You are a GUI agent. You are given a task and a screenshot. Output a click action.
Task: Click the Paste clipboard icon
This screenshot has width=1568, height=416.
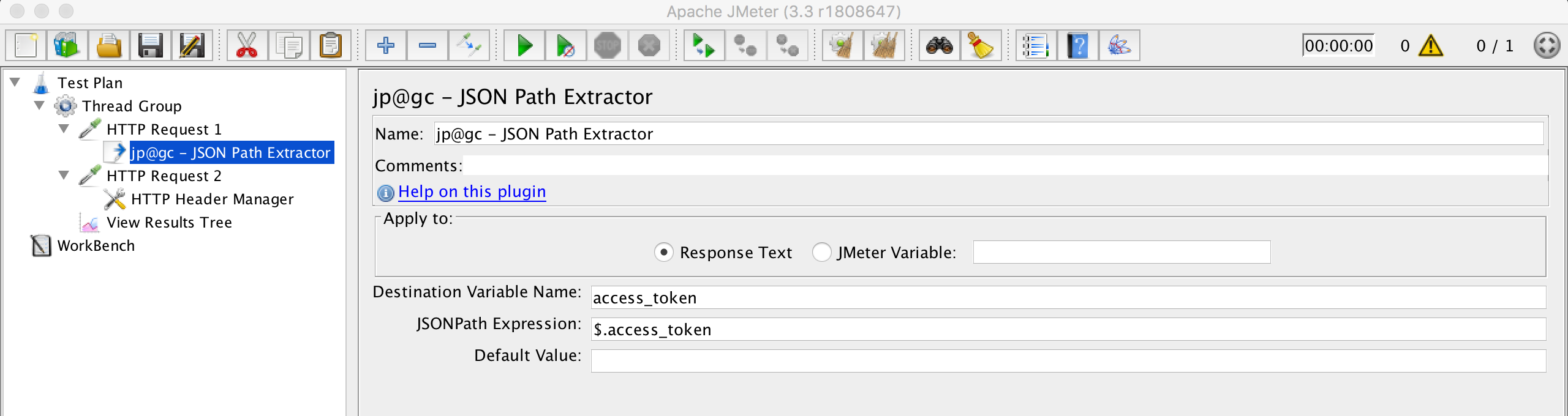click(330, 46)
